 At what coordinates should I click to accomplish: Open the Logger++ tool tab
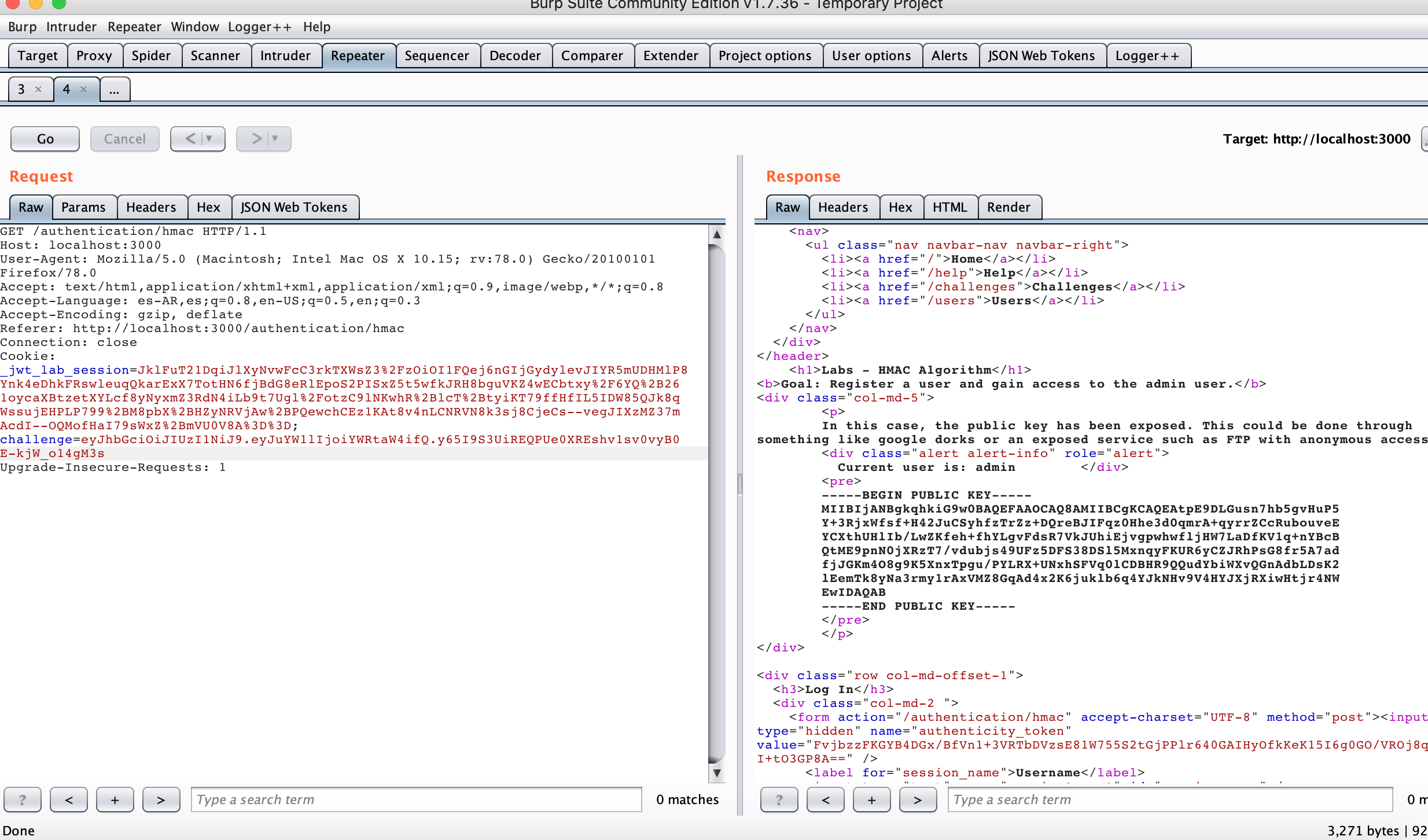[x=1147, y=56]
